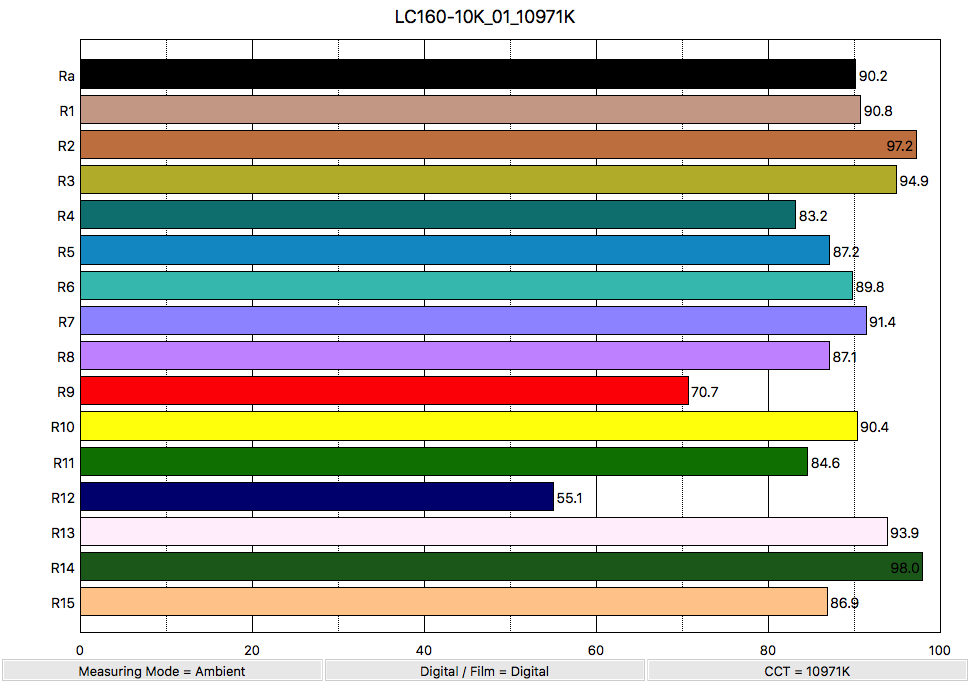Select the yellow R10 bar
This screenshot has width=970, height=683.
[x=468, y=426]
